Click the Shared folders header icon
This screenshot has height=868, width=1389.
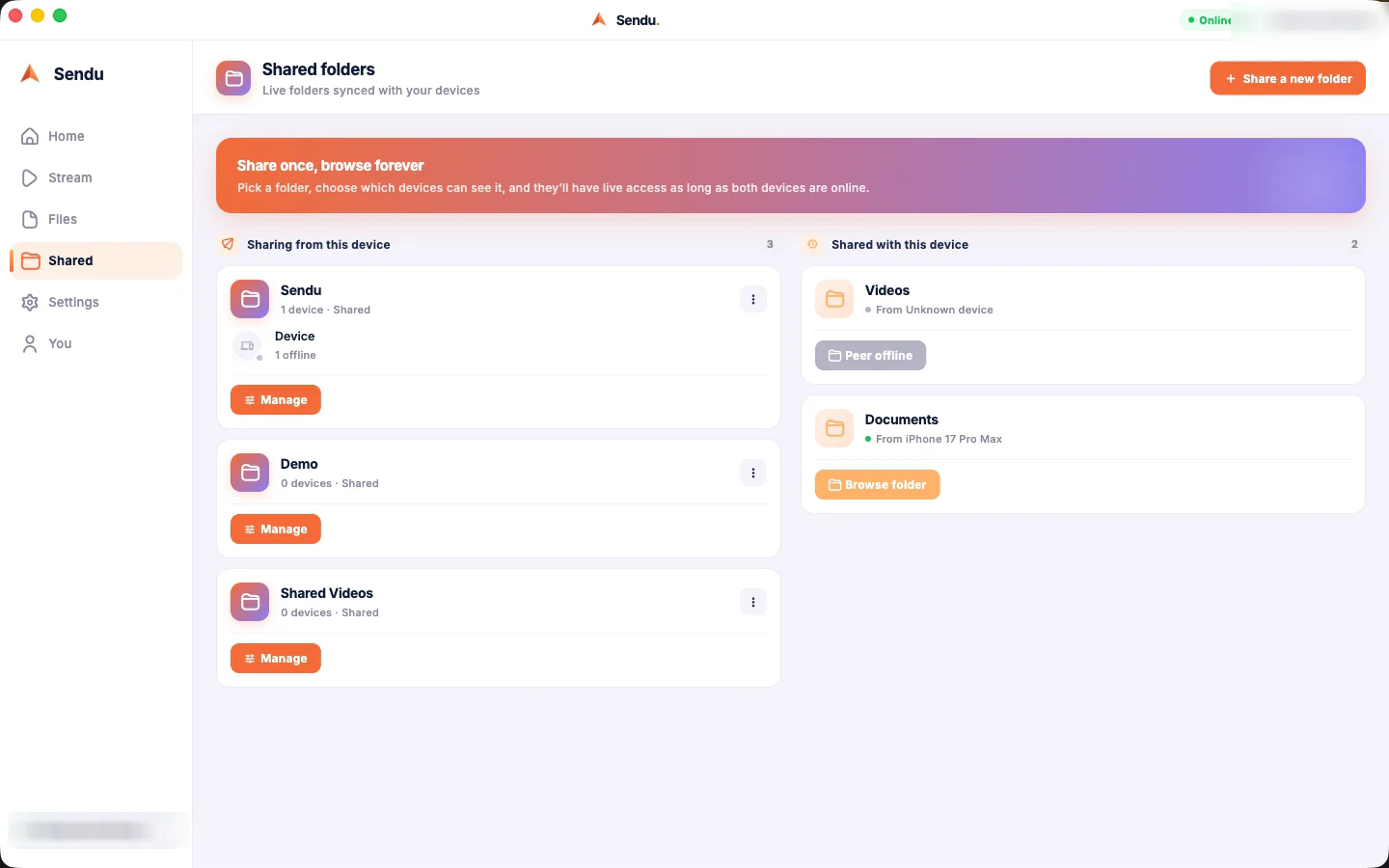click(x=233, y=79)
